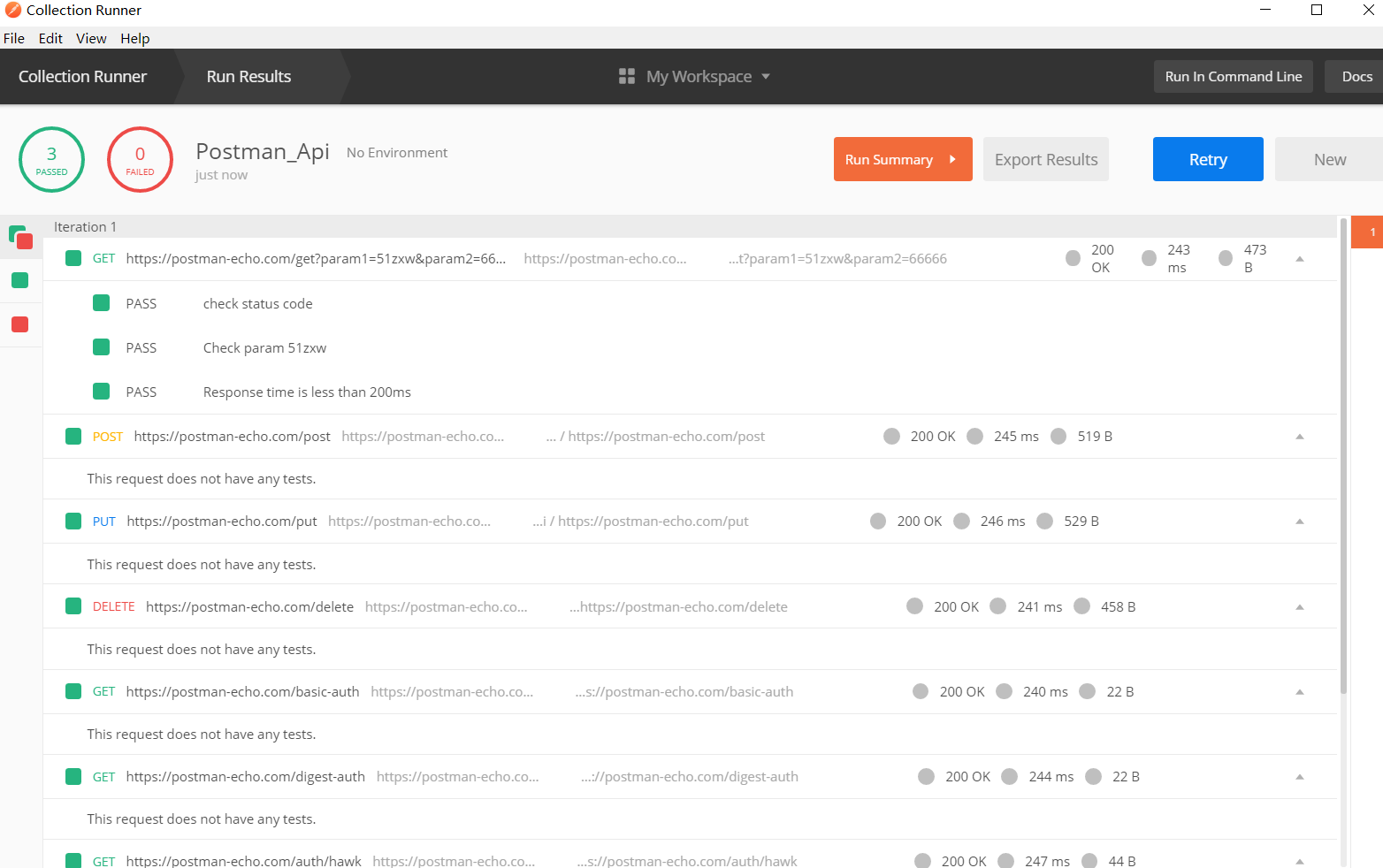Retry the collection run

[1208, 159]
